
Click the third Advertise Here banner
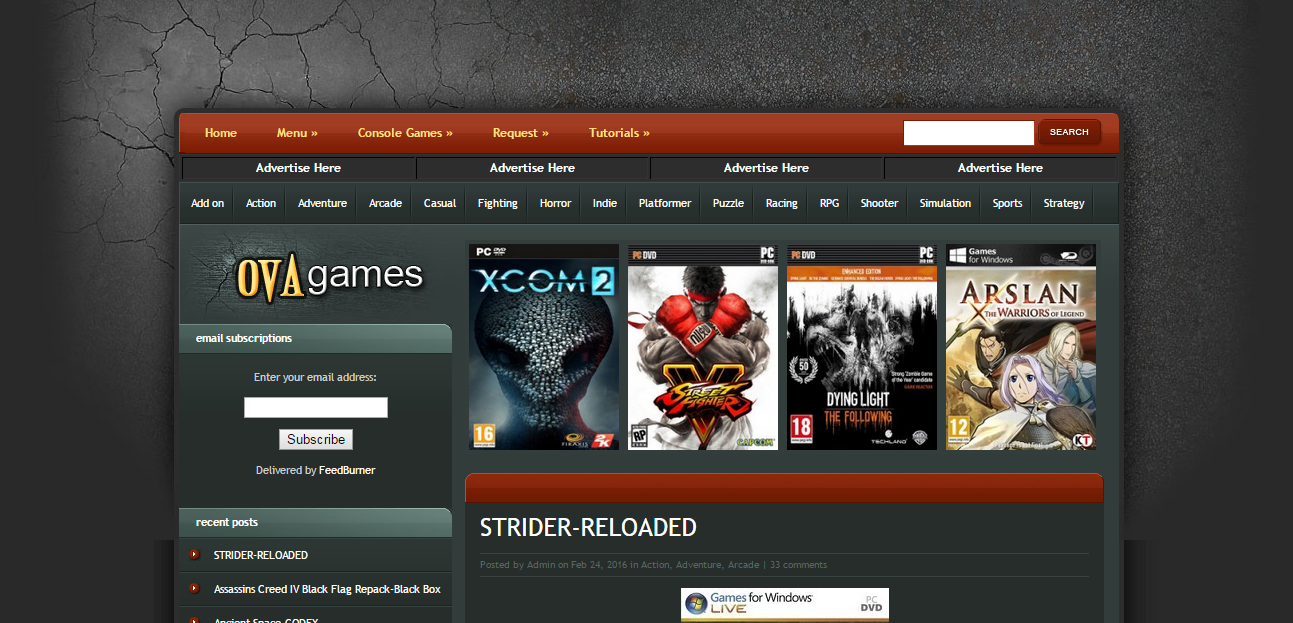coord(766,168)
